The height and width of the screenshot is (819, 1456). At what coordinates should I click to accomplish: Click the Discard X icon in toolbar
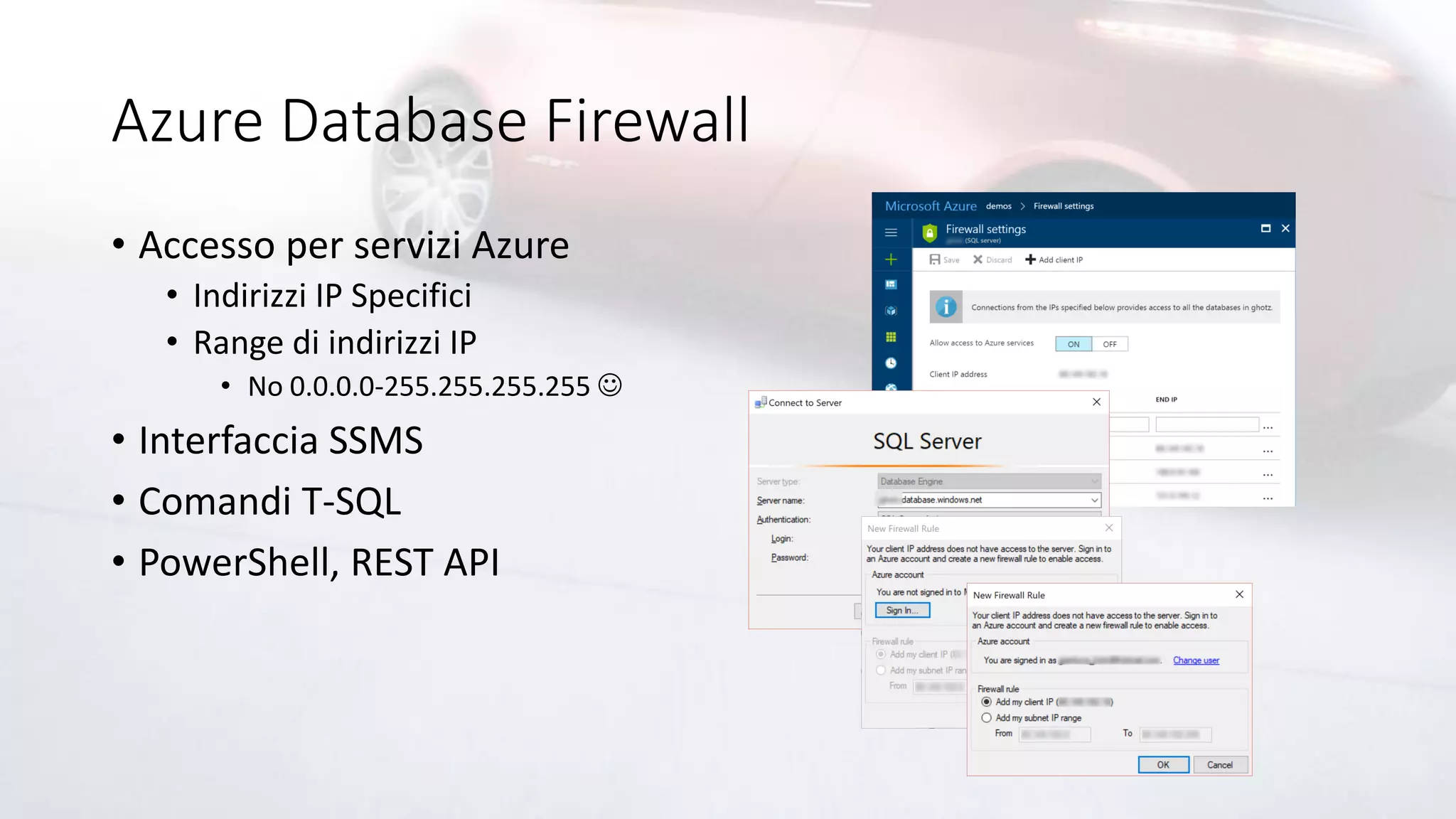[x=978, y=259]
